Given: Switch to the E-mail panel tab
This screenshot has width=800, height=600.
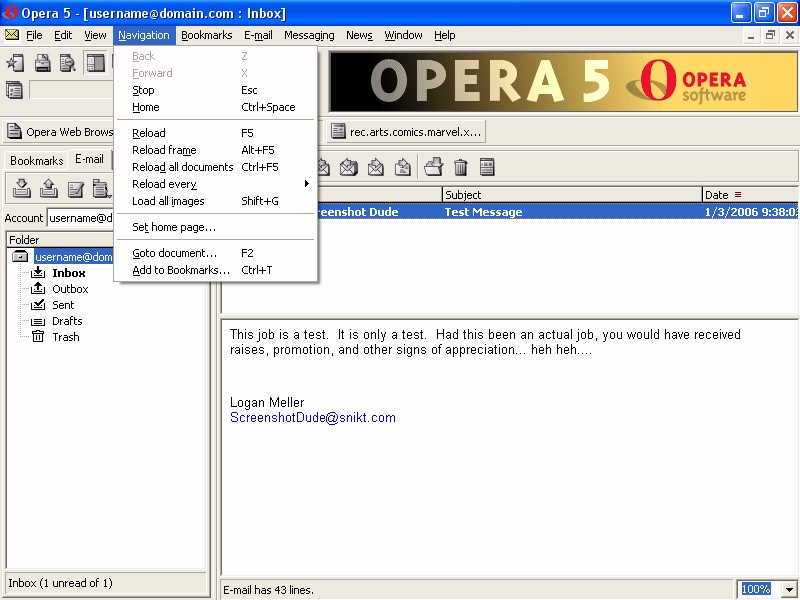Looking at the screenshot, I should point(89,159).
